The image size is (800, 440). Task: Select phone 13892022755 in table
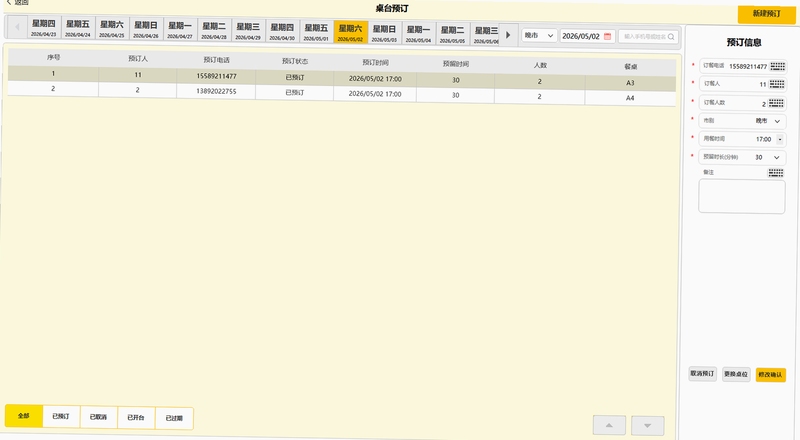point(216,91)
